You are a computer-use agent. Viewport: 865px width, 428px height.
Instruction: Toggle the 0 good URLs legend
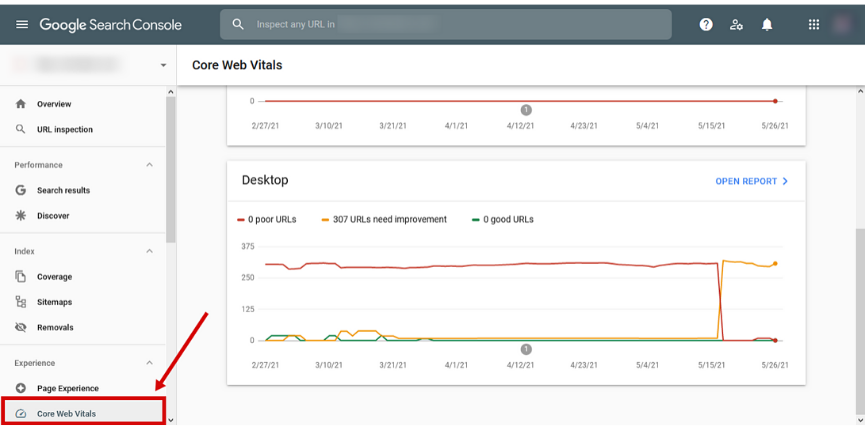tap(502, 219)
